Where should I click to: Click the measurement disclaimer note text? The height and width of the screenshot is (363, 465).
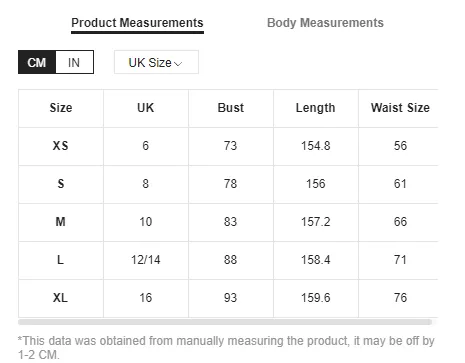pyautogui.click(x=226, y=347)
